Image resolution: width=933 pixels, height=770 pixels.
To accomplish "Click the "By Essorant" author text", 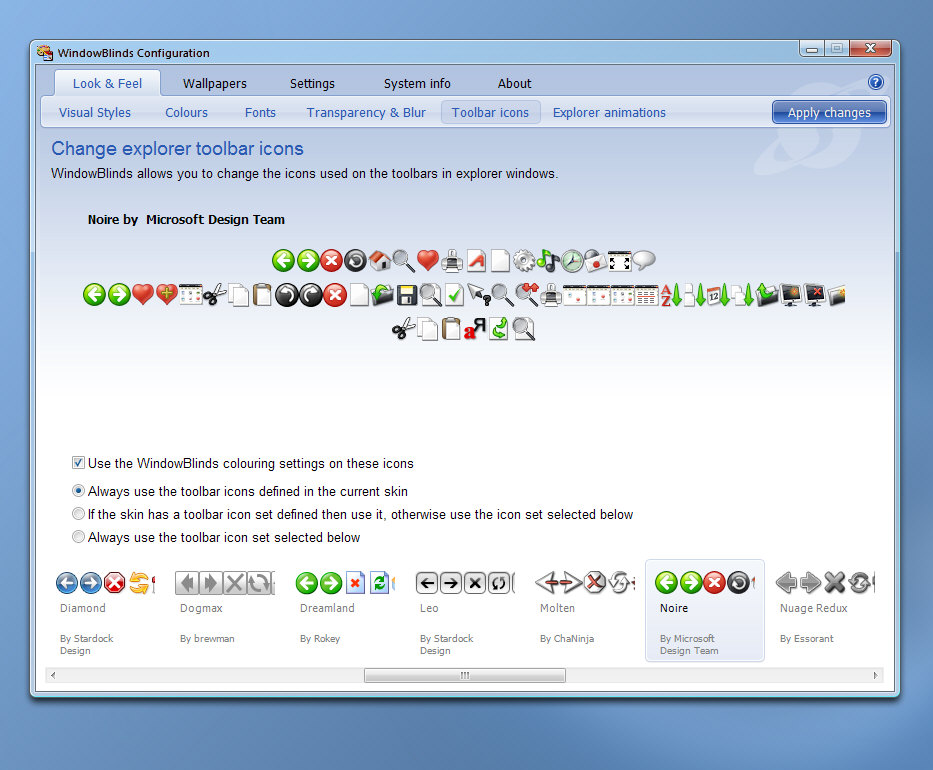I will tap(807, 638).
